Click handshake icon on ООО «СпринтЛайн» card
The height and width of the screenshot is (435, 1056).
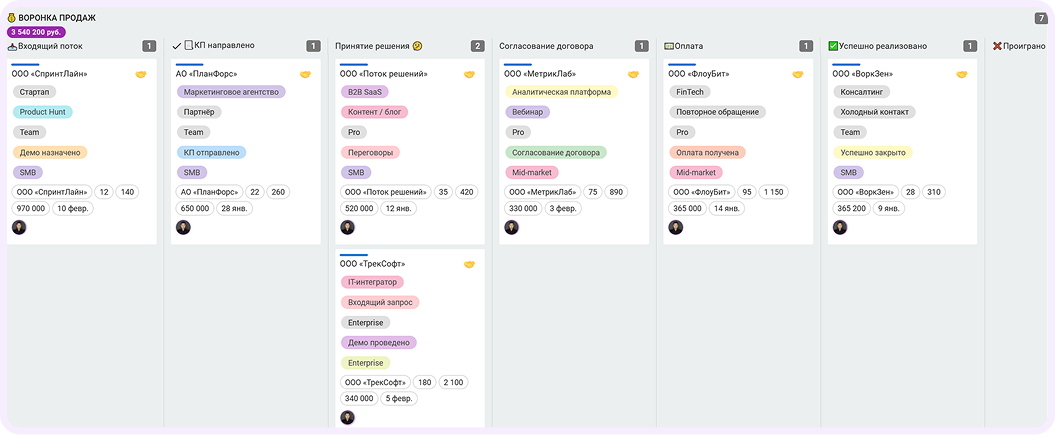pos(141,74)
